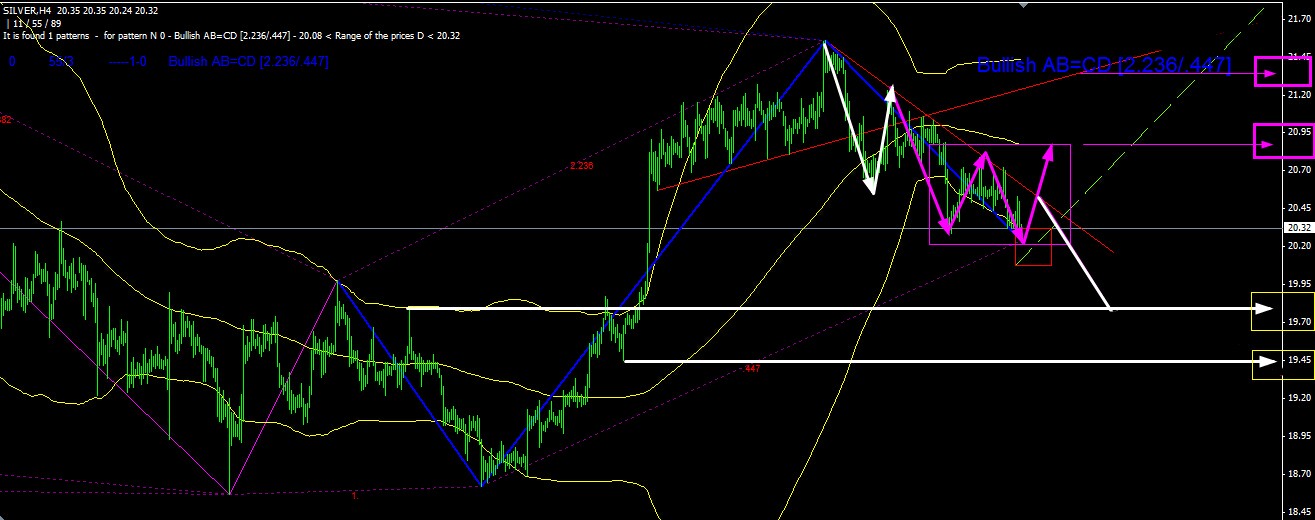Click the 21.45 price axis label
Viewport: 1315px width, 520px height.
1299,56
